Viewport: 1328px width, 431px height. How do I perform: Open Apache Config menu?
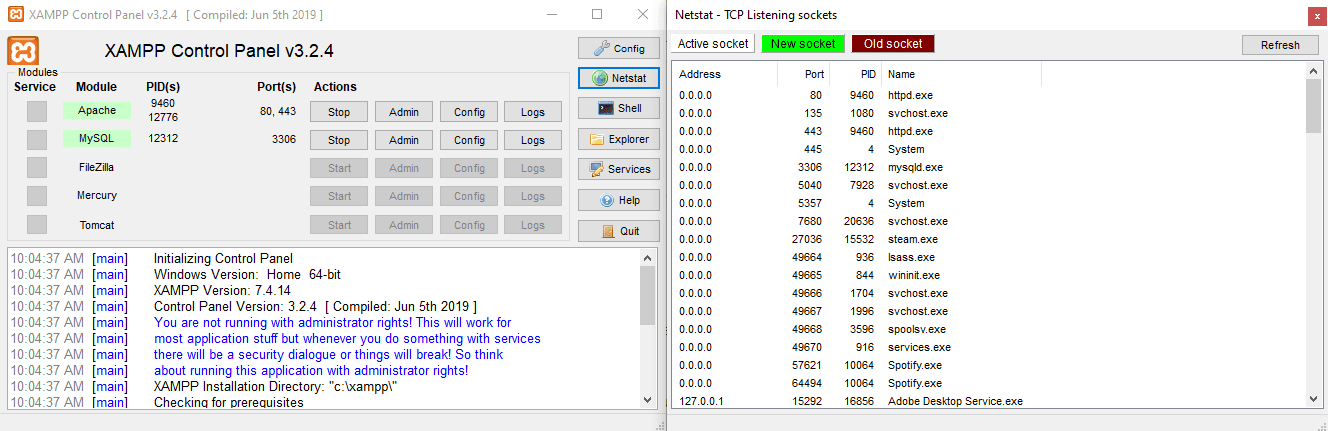pyautogui.click(x=469, y=112)
